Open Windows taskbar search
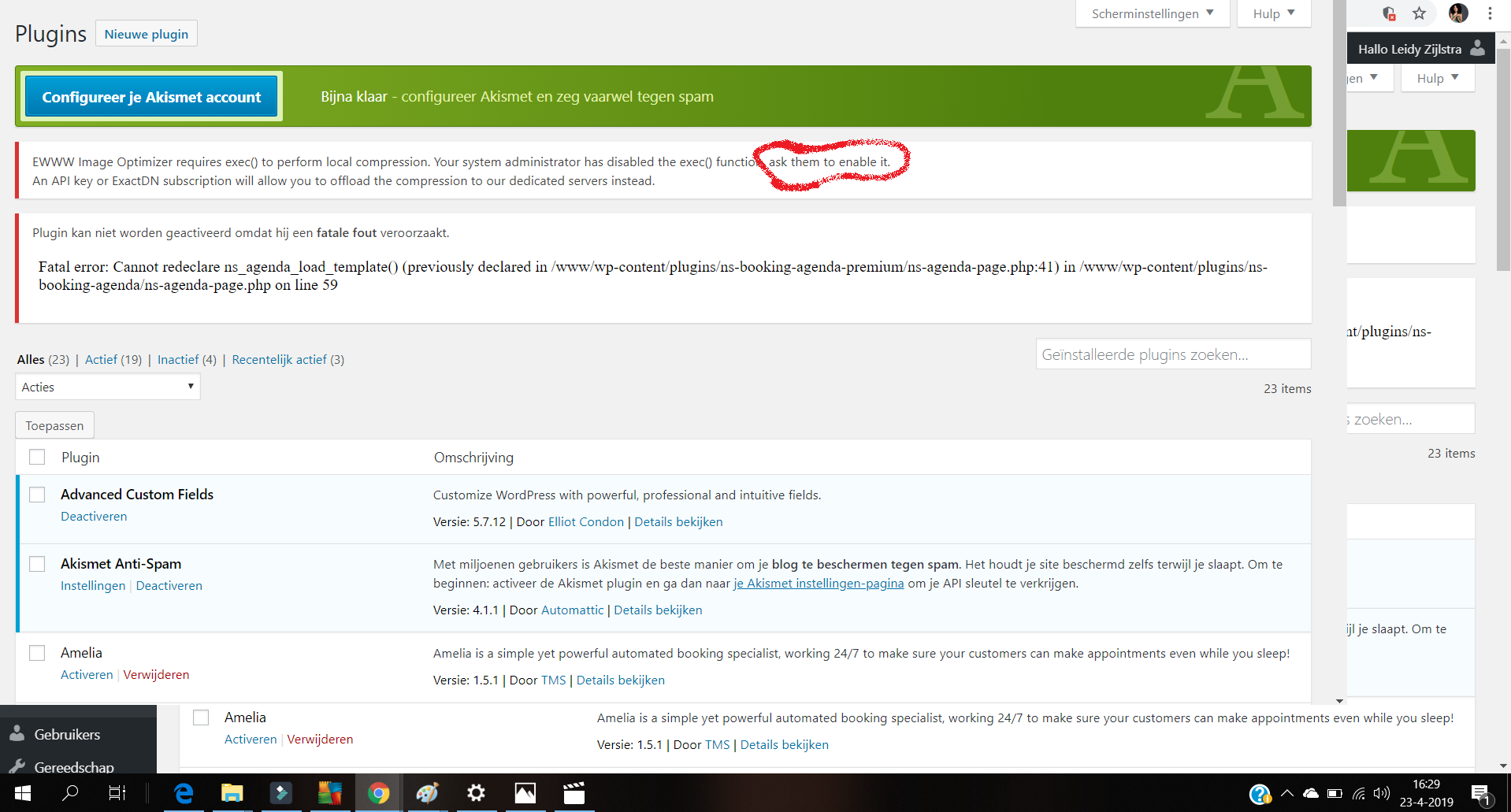The height and width of the screenshot is (812, 1511). [x=70, y=793]
